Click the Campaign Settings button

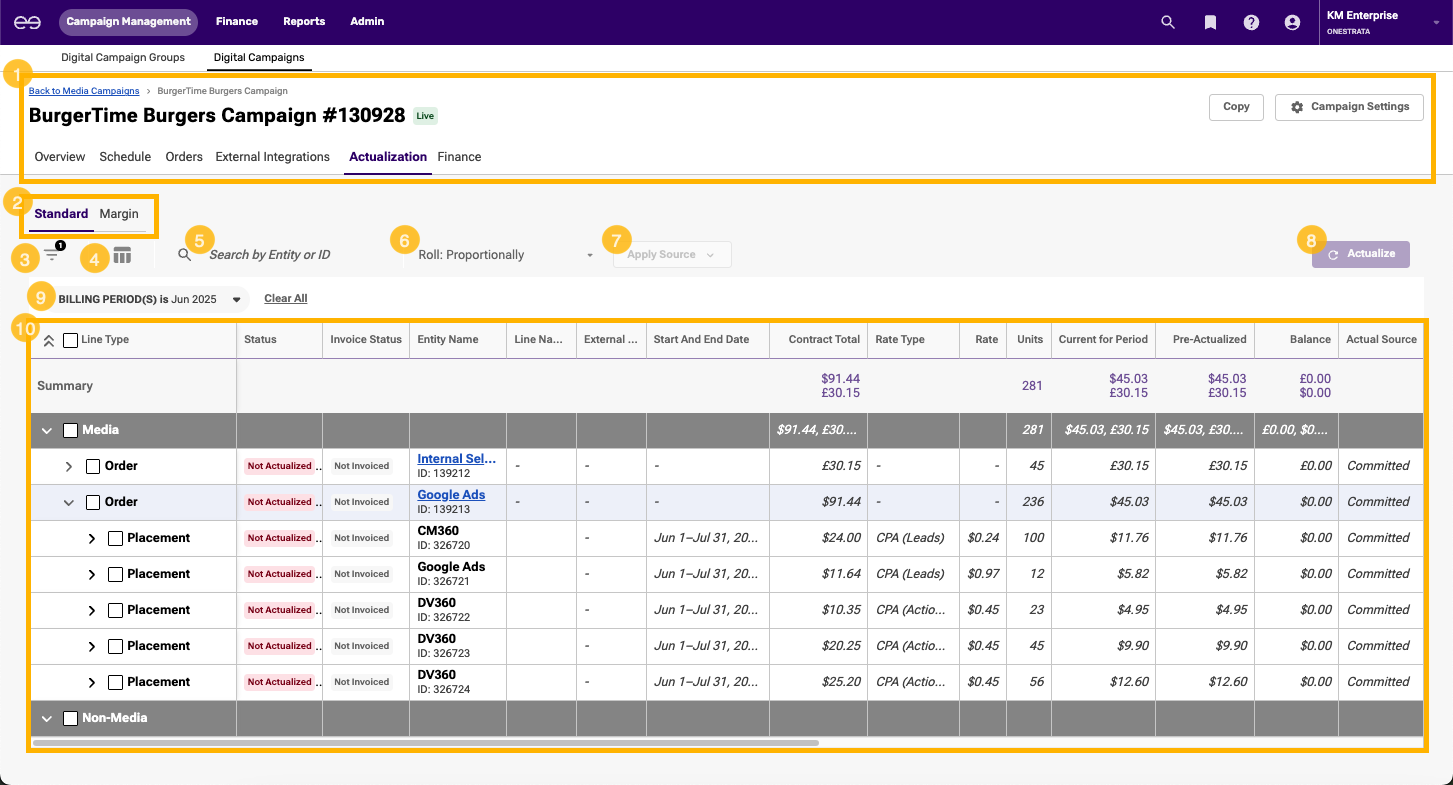coord(1349,107)
